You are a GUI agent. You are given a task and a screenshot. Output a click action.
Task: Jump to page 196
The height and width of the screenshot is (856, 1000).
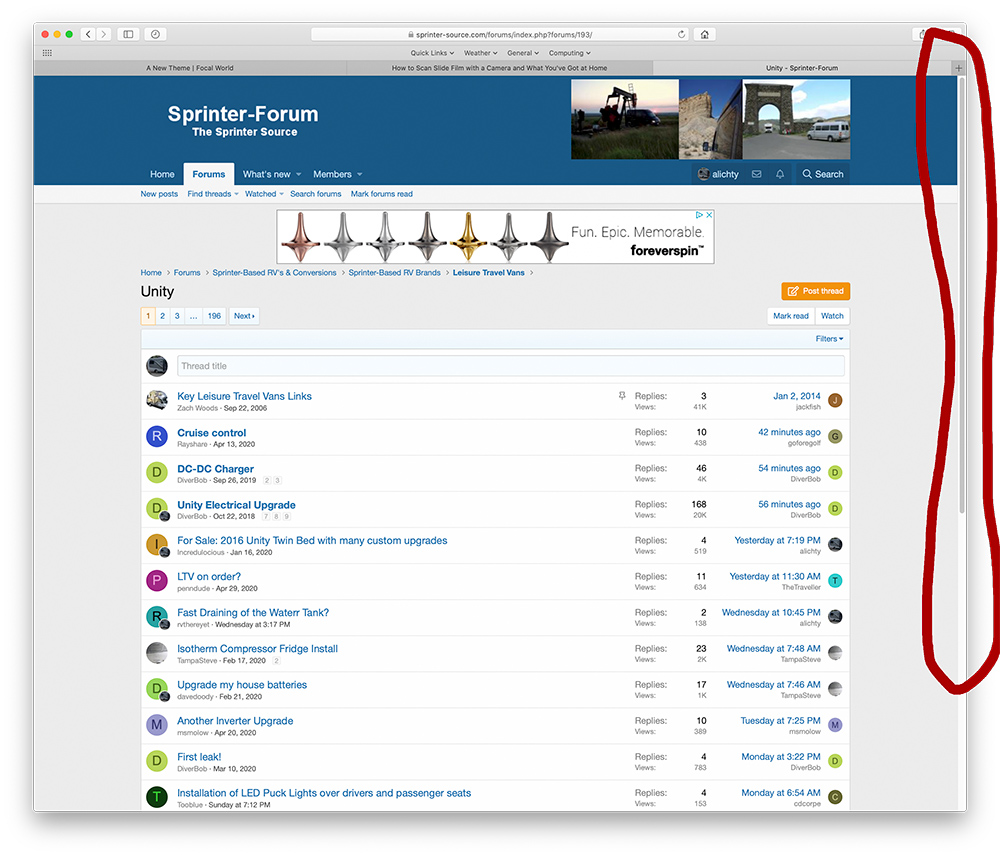coord(214,316)
